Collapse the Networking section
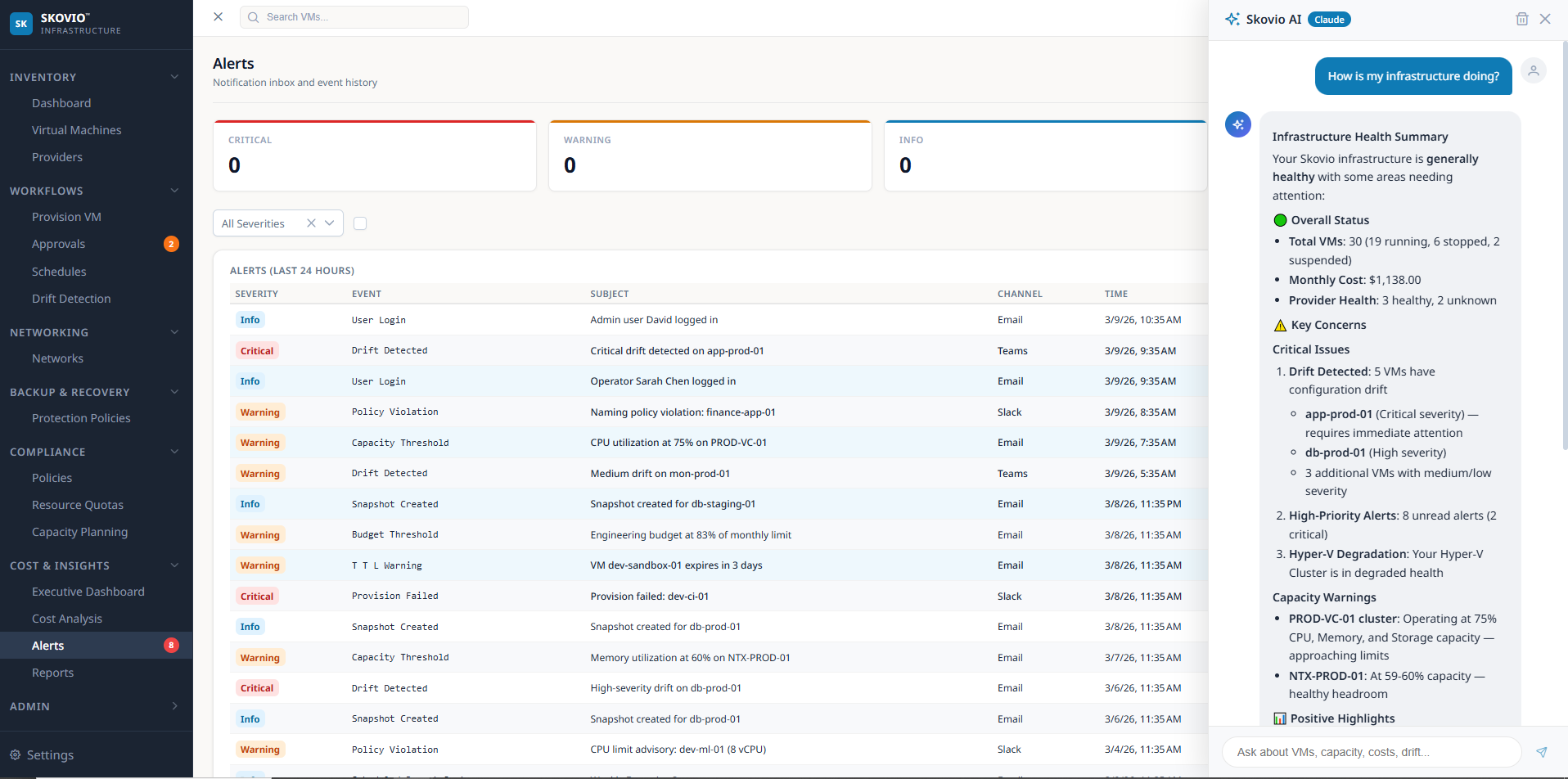The width and height of the screenshot is (1568, 779). (x=174, y=332)
